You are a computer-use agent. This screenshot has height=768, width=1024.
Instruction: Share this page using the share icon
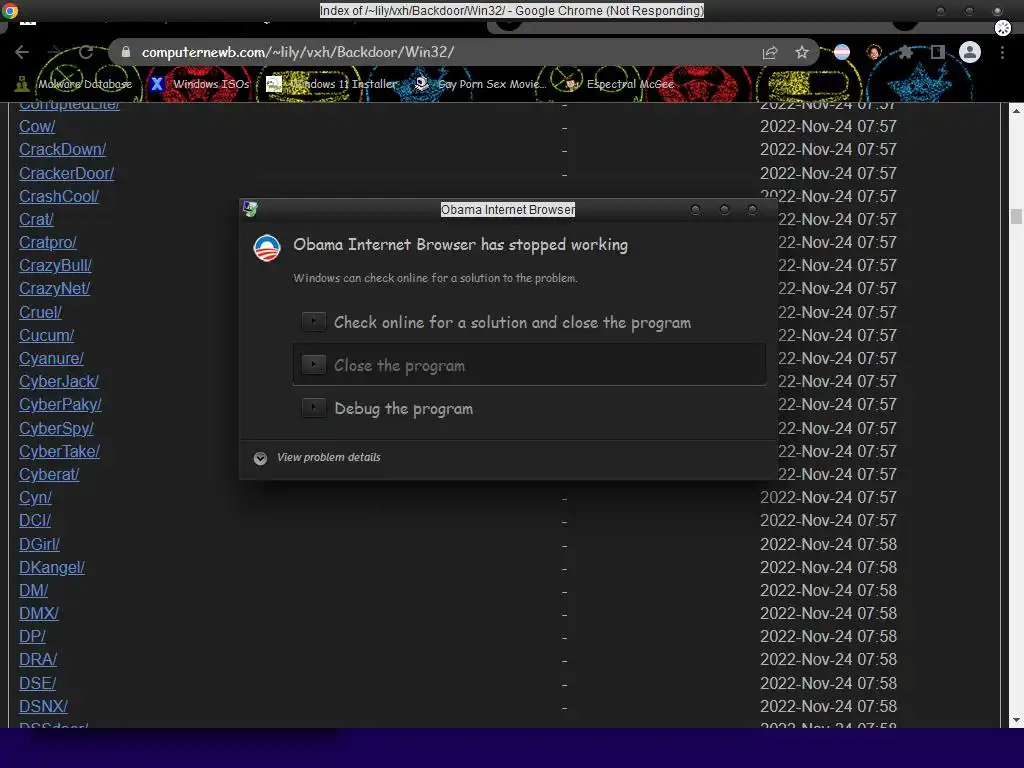[x=770, y=52]
